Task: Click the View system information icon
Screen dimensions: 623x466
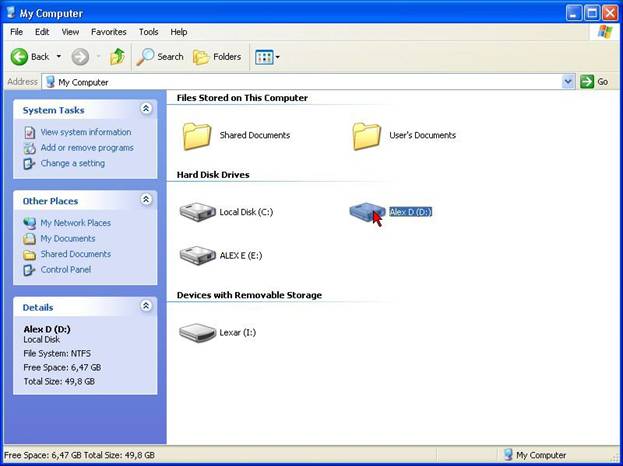Action: (30, 132)
